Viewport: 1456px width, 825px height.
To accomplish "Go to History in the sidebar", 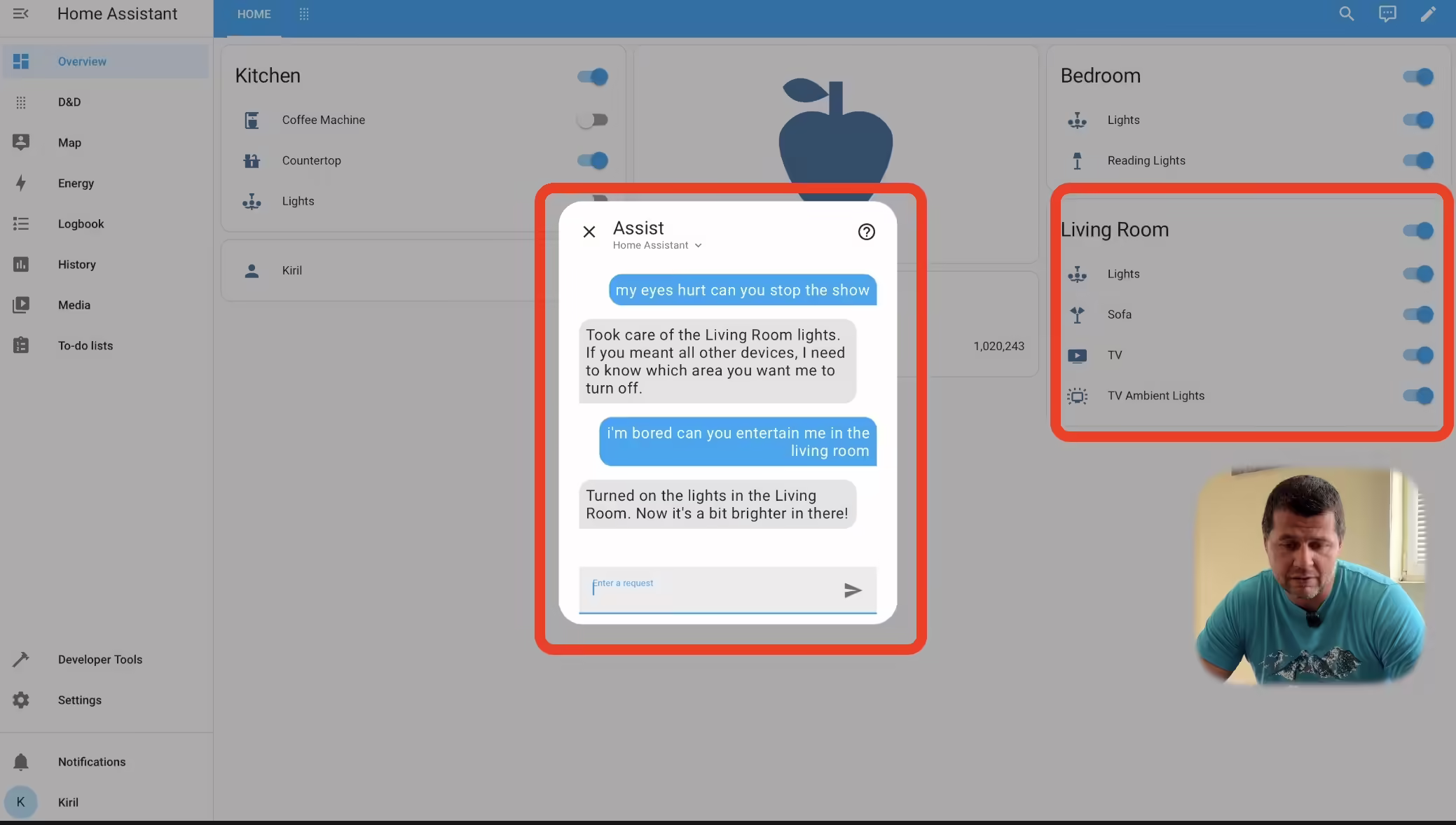I will (x=105, y=265).
